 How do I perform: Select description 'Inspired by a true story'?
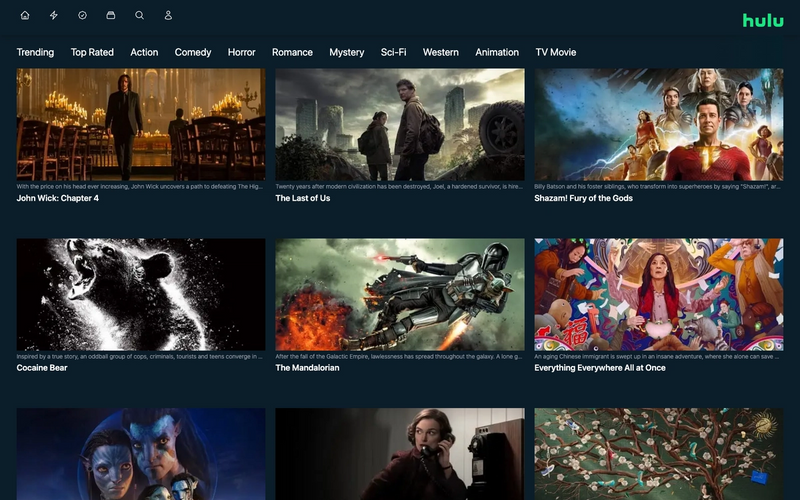coord(140,357)
